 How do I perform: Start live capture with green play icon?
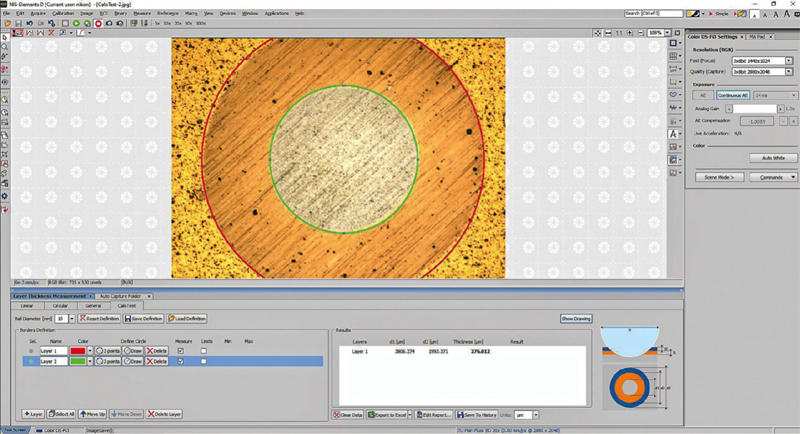coord(76,23)
